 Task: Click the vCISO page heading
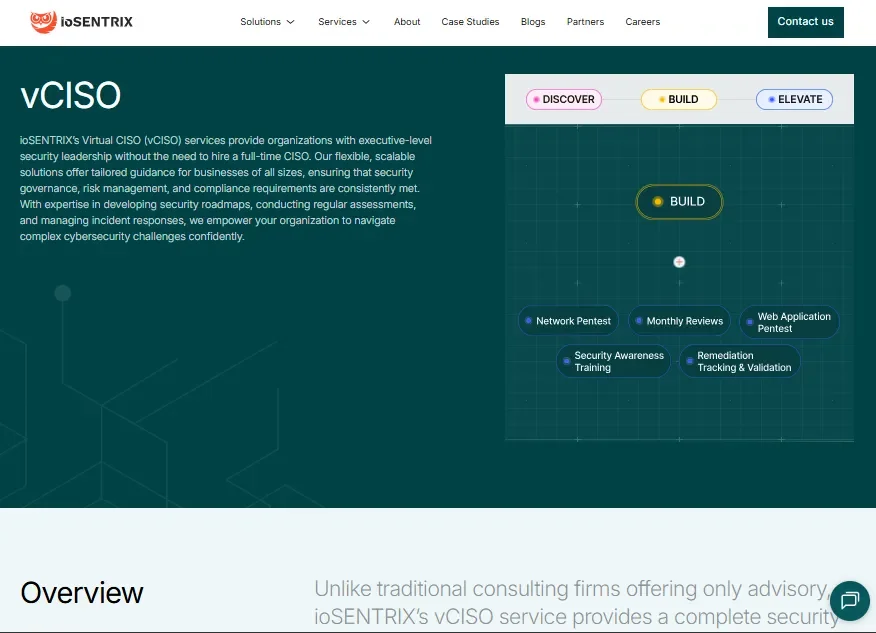tap(70, 95)
